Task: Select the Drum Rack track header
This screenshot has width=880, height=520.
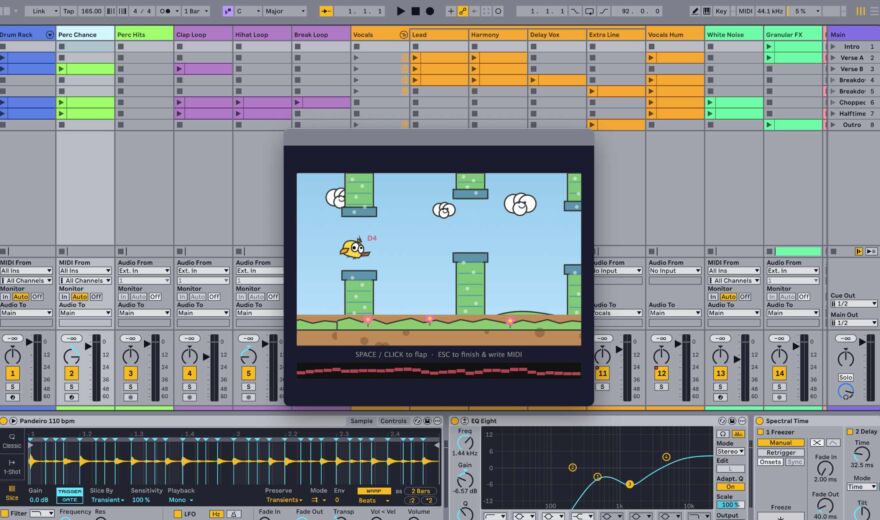Action: pos(28,34)
